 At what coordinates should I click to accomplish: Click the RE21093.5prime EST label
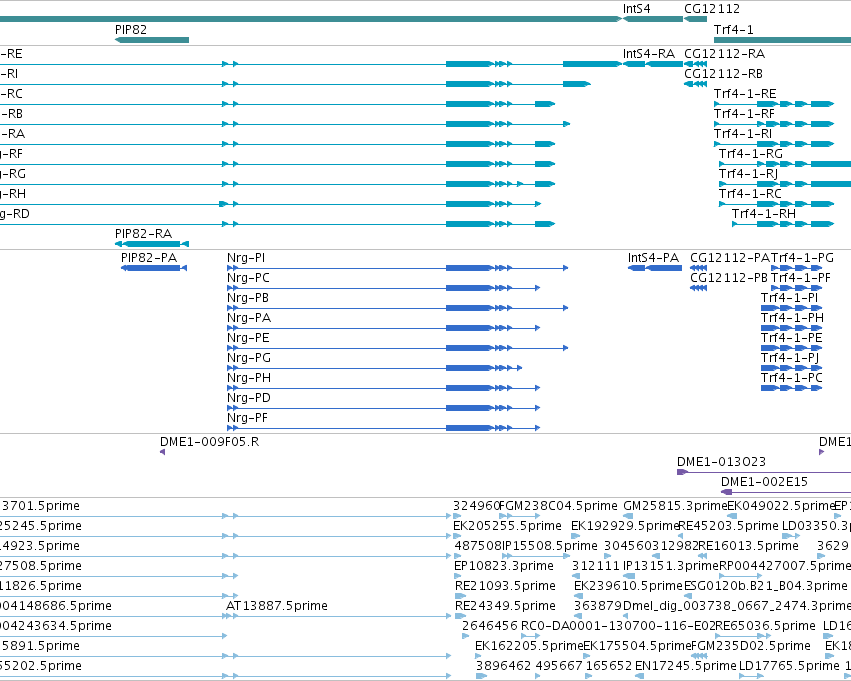505,587
